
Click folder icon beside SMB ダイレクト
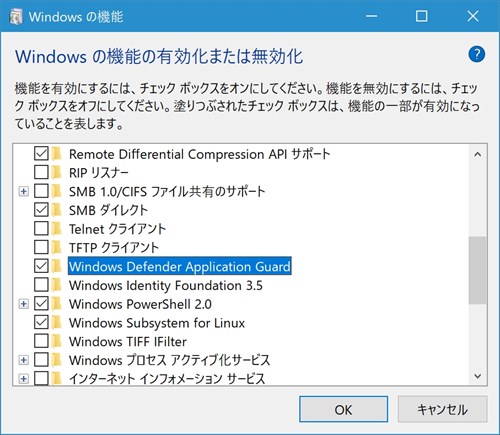(x=57, y=210)
